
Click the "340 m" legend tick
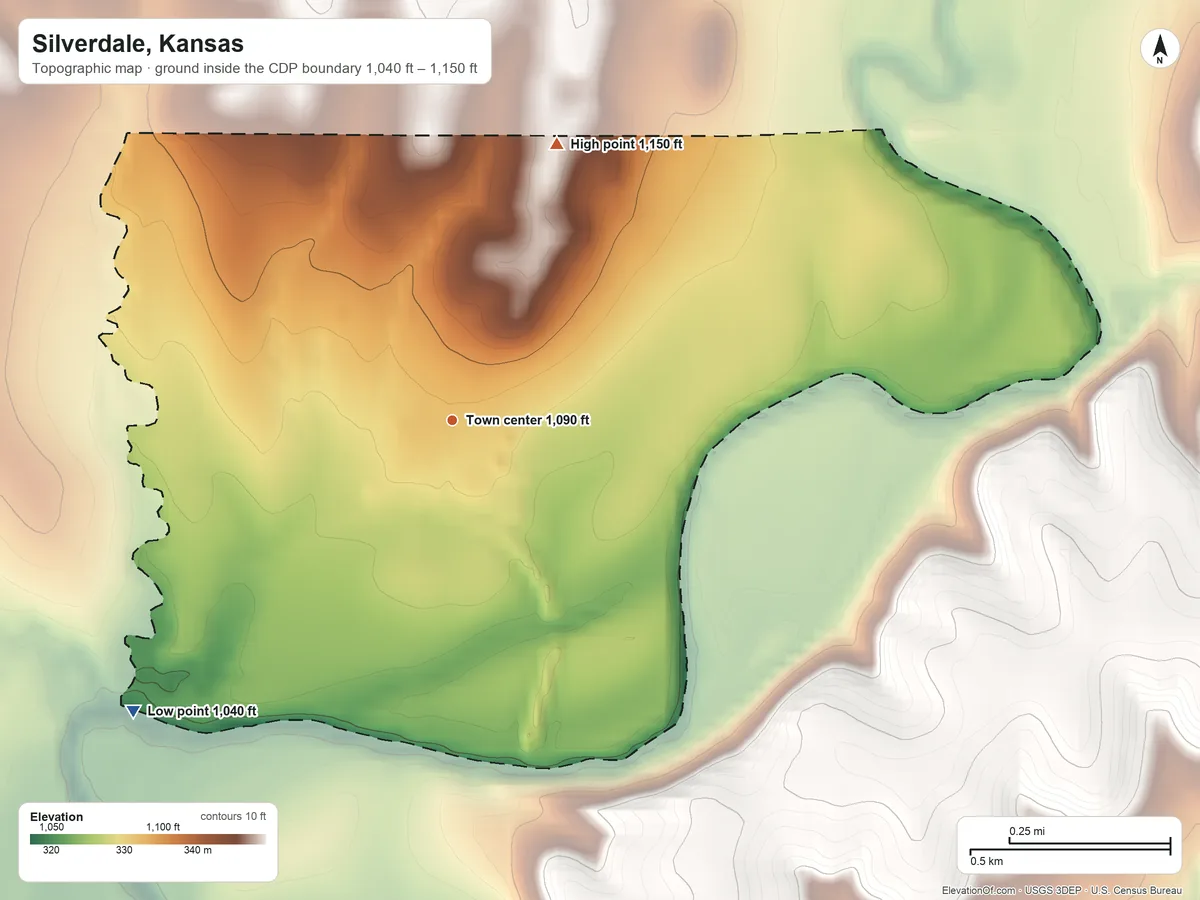(198, 851)
